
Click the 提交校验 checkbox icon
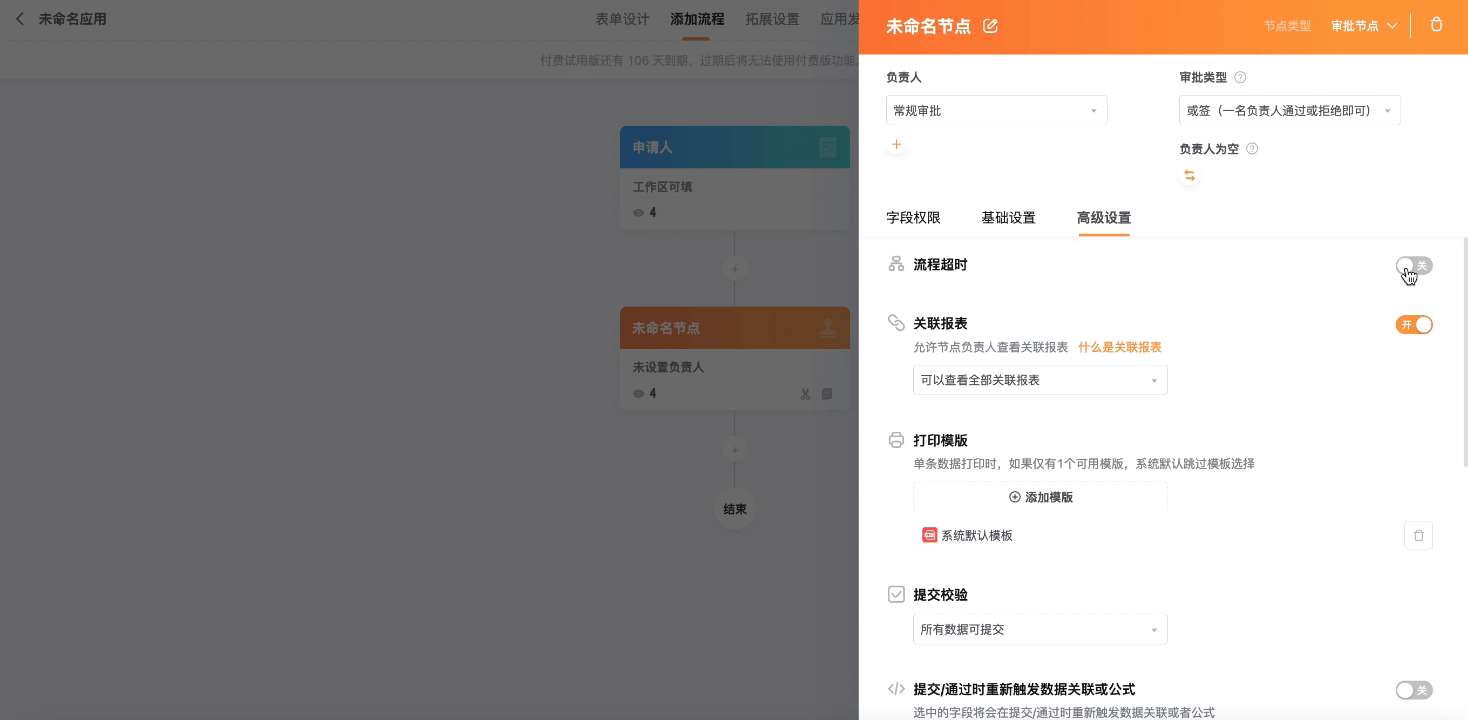point(896,595)
